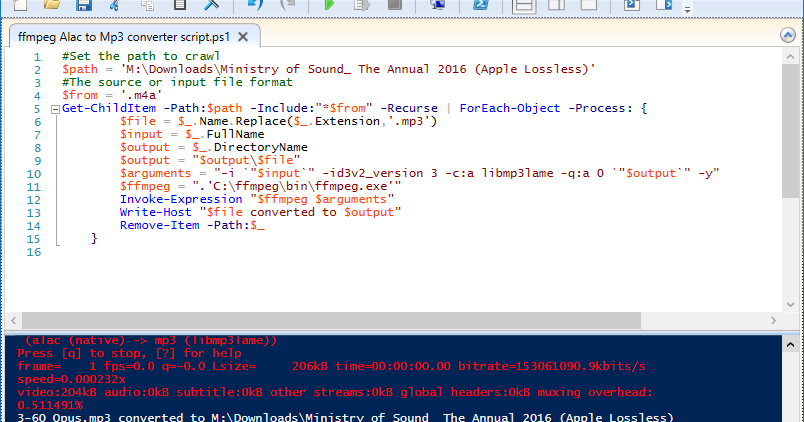Click the '.m4a' string on line 4
This screenshot has width=804, height=422.
pyautogui.click(x=142, y=95)
